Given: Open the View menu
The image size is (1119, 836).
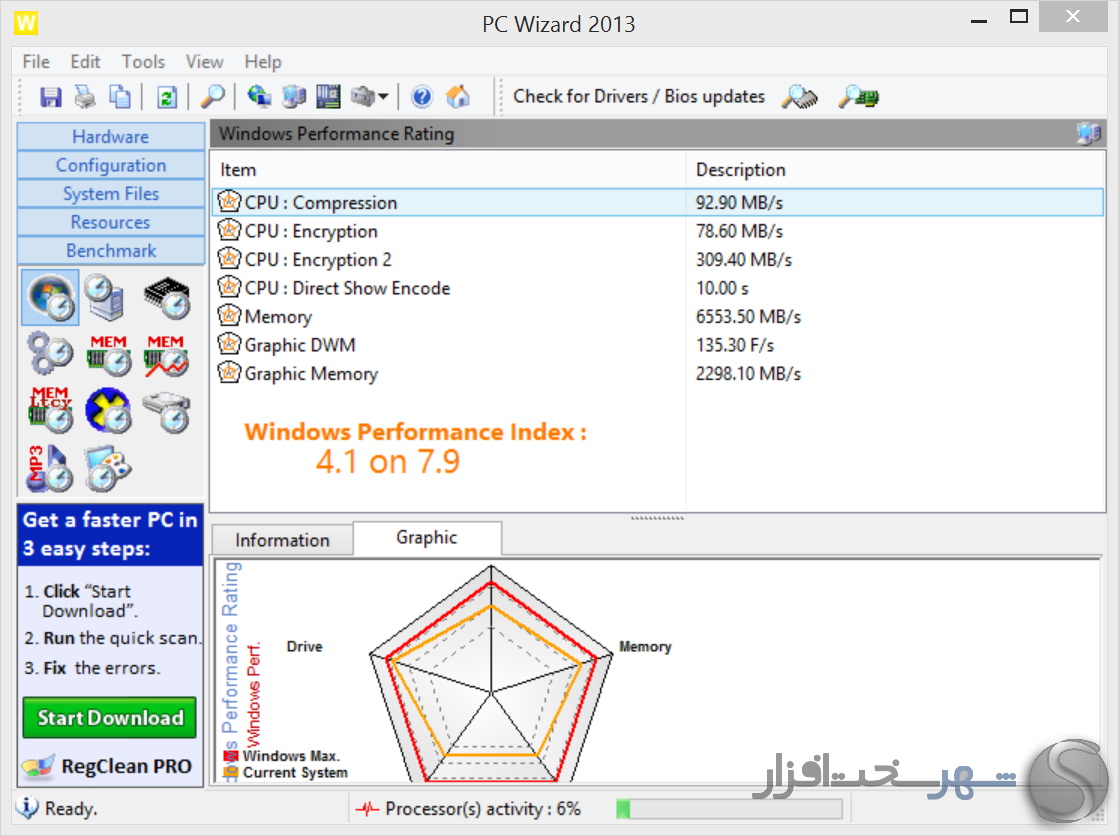Looking at the screenshot, I should click(x=204, y=62).
